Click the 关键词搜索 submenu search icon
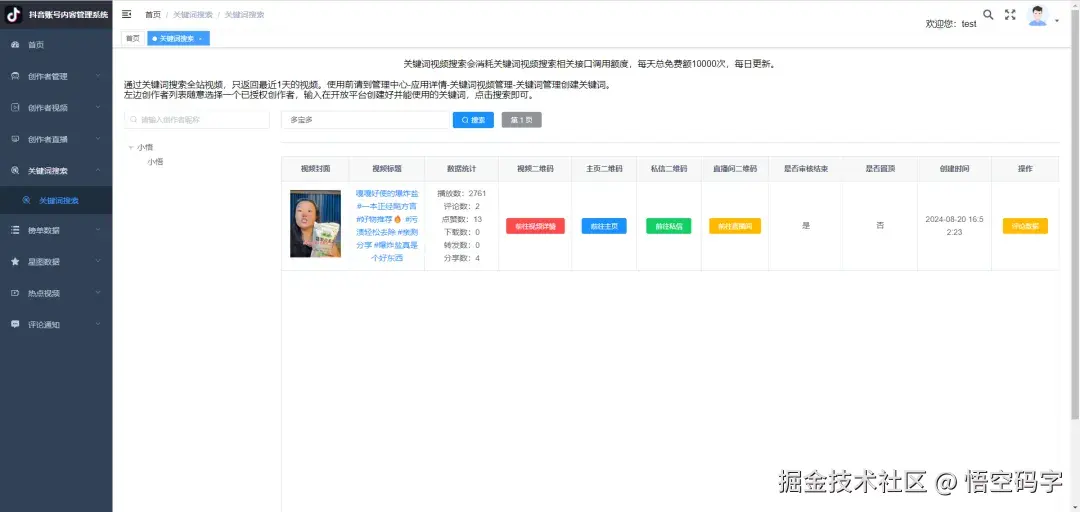Screen dimensions: 1080x512 [x=27, y=201]
